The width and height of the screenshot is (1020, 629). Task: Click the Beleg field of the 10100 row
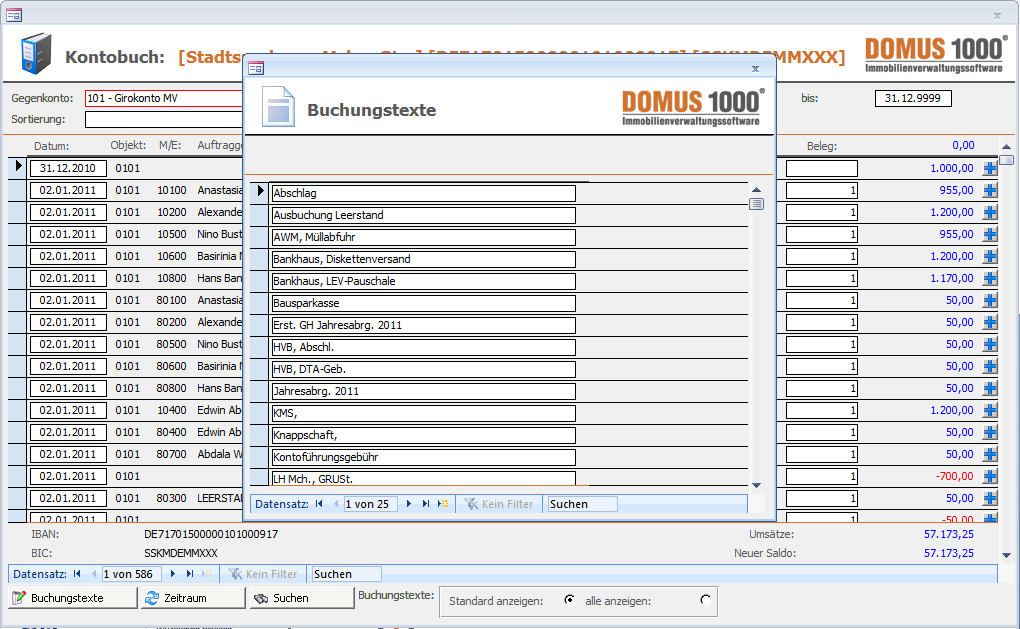[822, 191]
